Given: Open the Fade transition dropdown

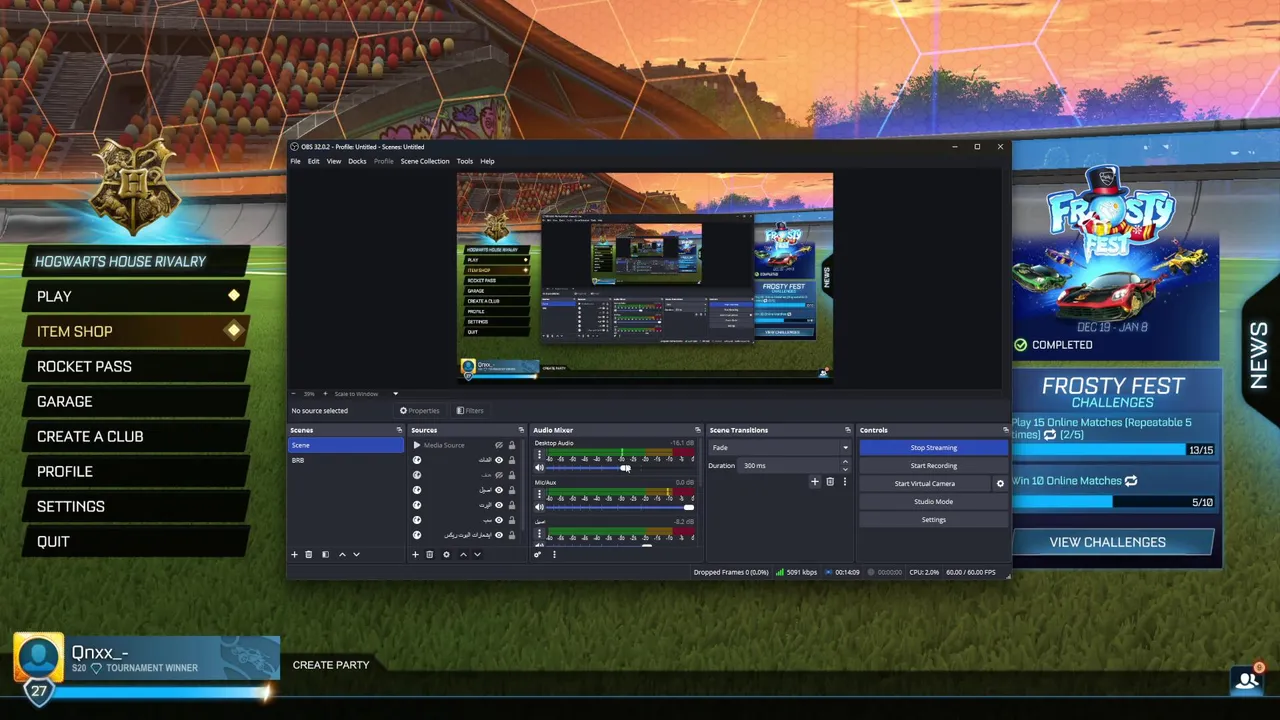Looking at the screenshot, I should (x=779, y=448).
